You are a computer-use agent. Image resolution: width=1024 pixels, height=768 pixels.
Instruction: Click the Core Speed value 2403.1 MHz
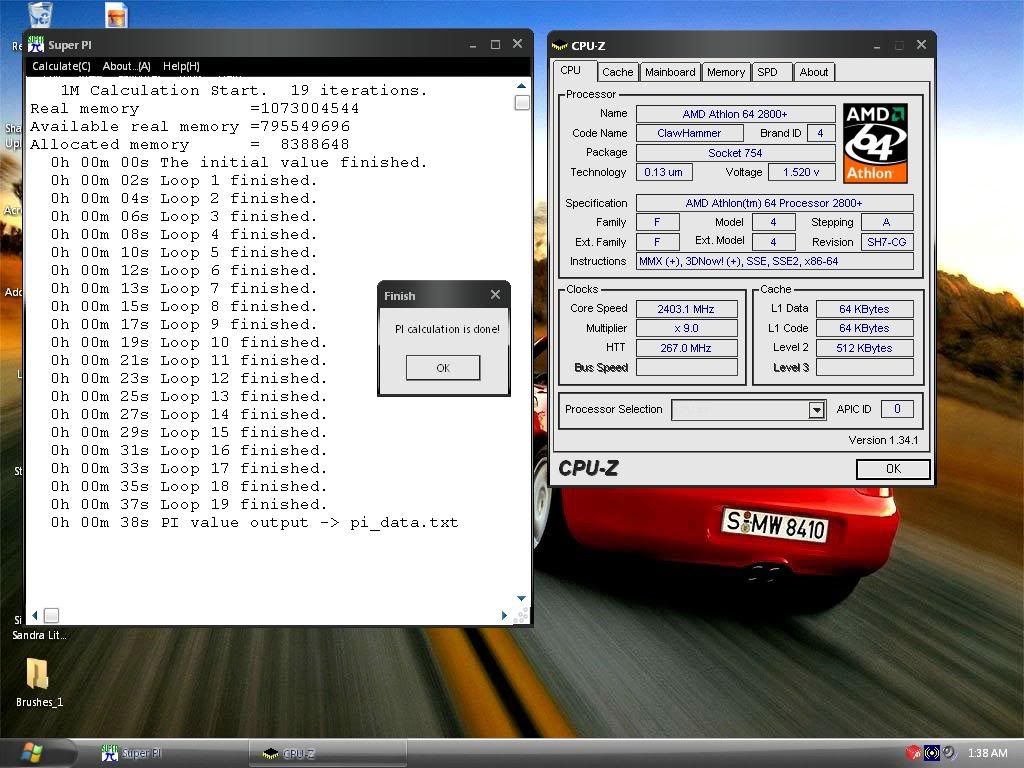pos(686,309)
